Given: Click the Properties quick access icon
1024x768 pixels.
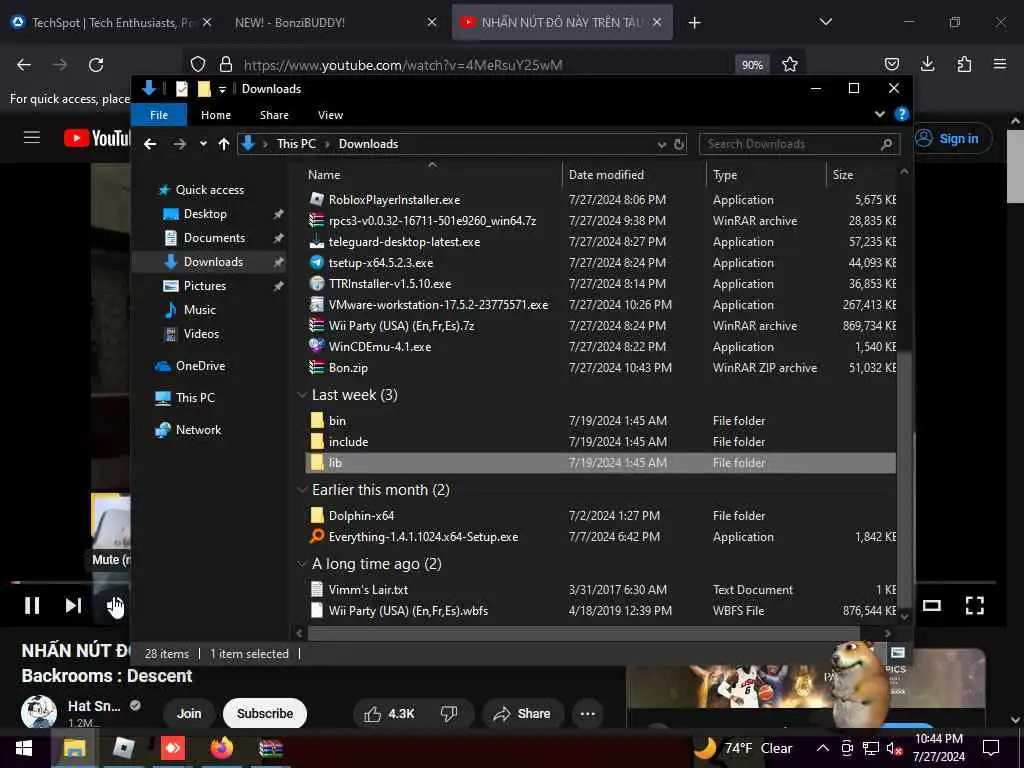Looking at the screenshot, I should [x=182, y=89].
